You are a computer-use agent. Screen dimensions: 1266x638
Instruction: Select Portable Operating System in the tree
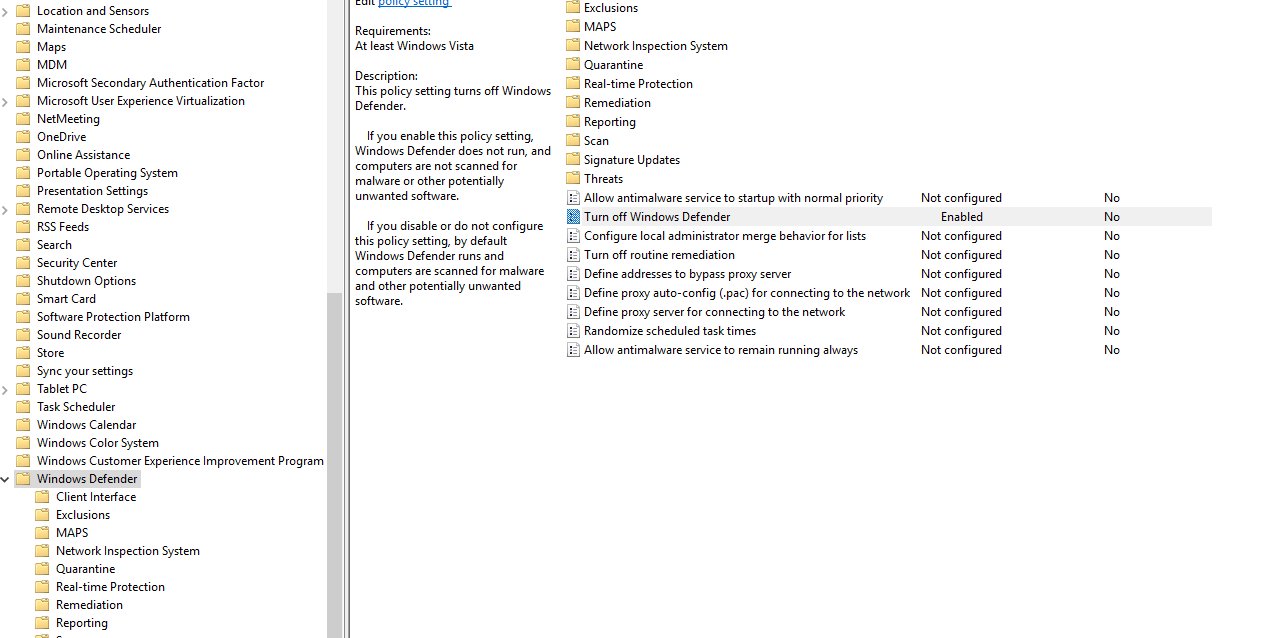[108, 173]
